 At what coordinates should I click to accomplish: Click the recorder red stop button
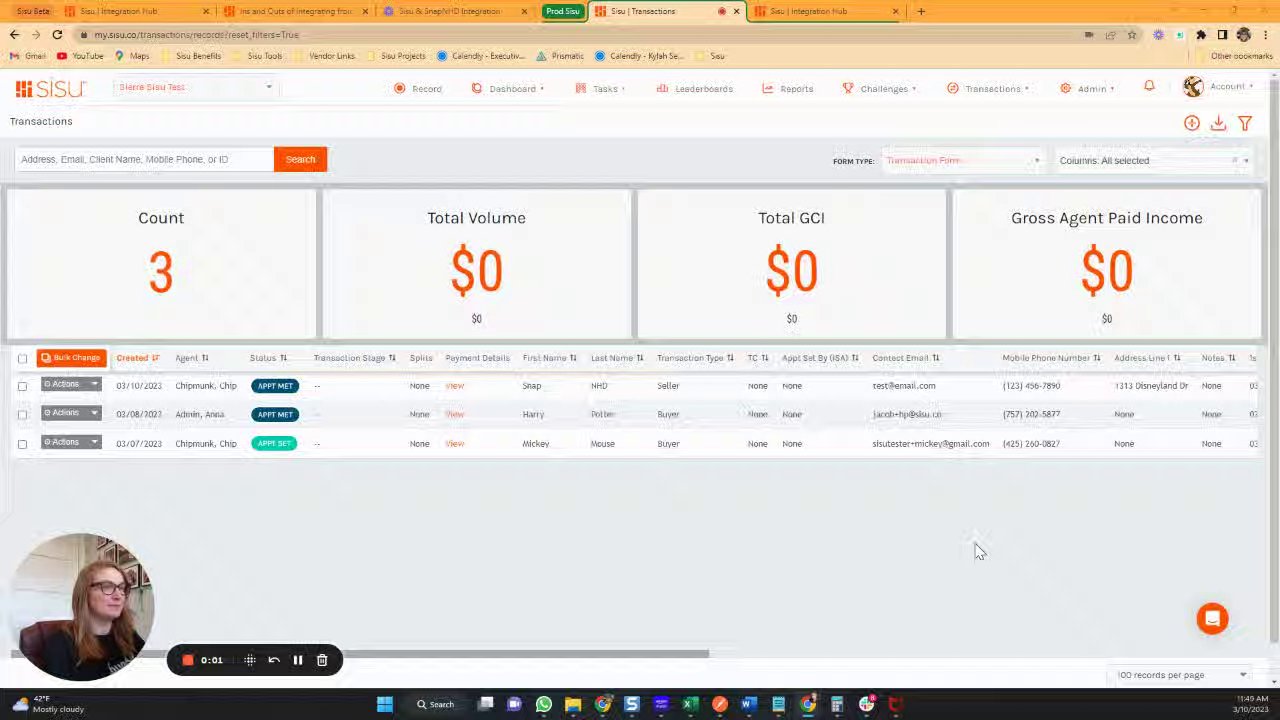click(x=187, y=660)
